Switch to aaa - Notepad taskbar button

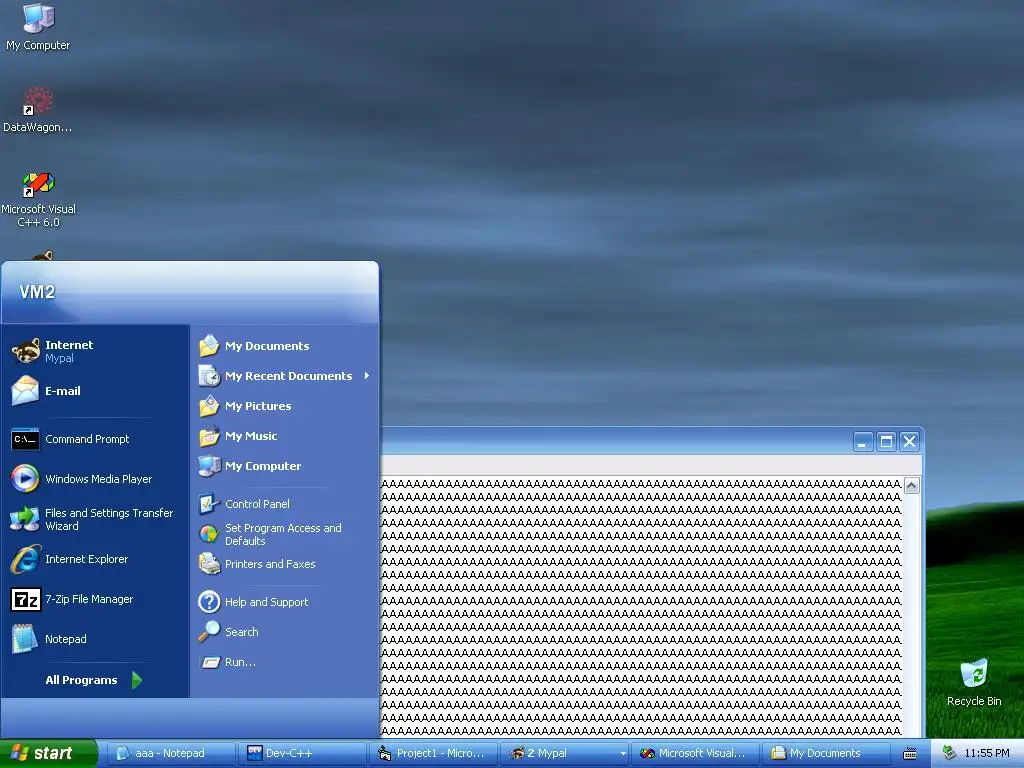pos(170,754)
